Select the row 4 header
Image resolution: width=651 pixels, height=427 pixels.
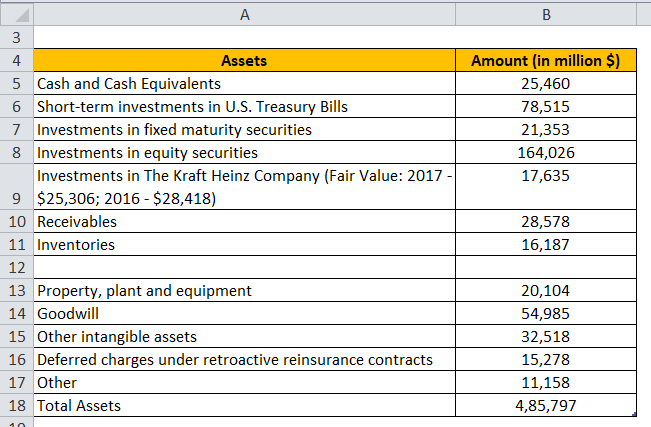point(17,60)
